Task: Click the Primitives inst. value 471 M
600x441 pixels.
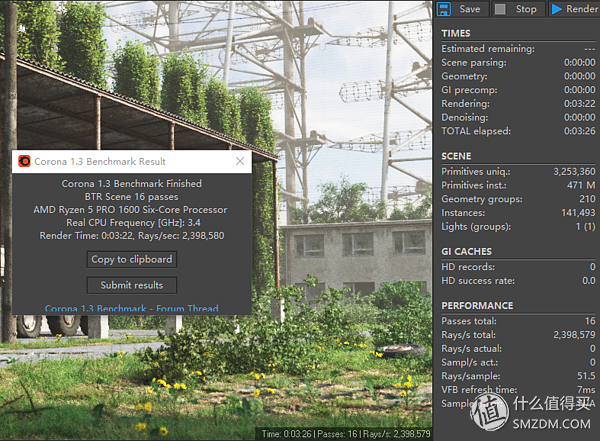Action: tap(581, 185)
